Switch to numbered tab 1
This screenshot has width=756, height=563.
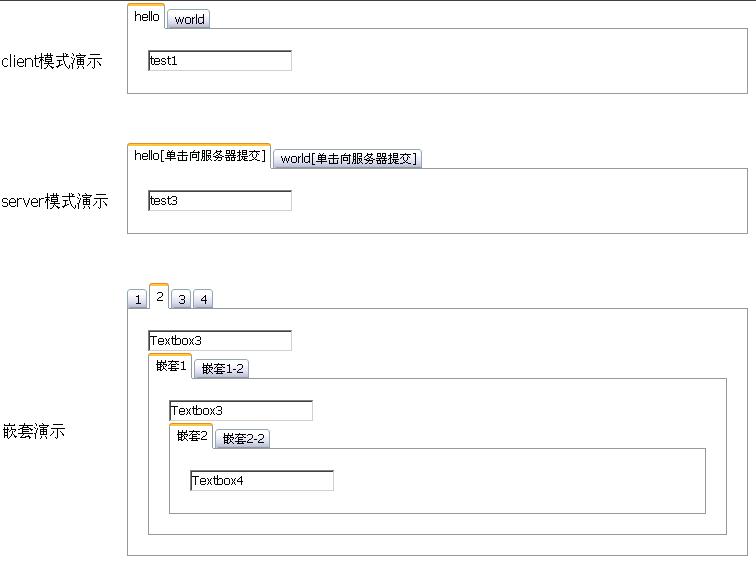(x=137, y=299)
